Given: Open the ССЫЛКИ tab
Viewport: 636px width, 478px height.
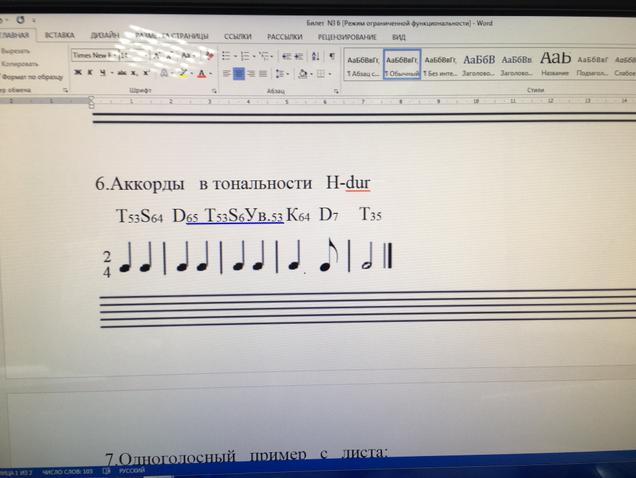Looking at the screenshot, I should (238, 37).
